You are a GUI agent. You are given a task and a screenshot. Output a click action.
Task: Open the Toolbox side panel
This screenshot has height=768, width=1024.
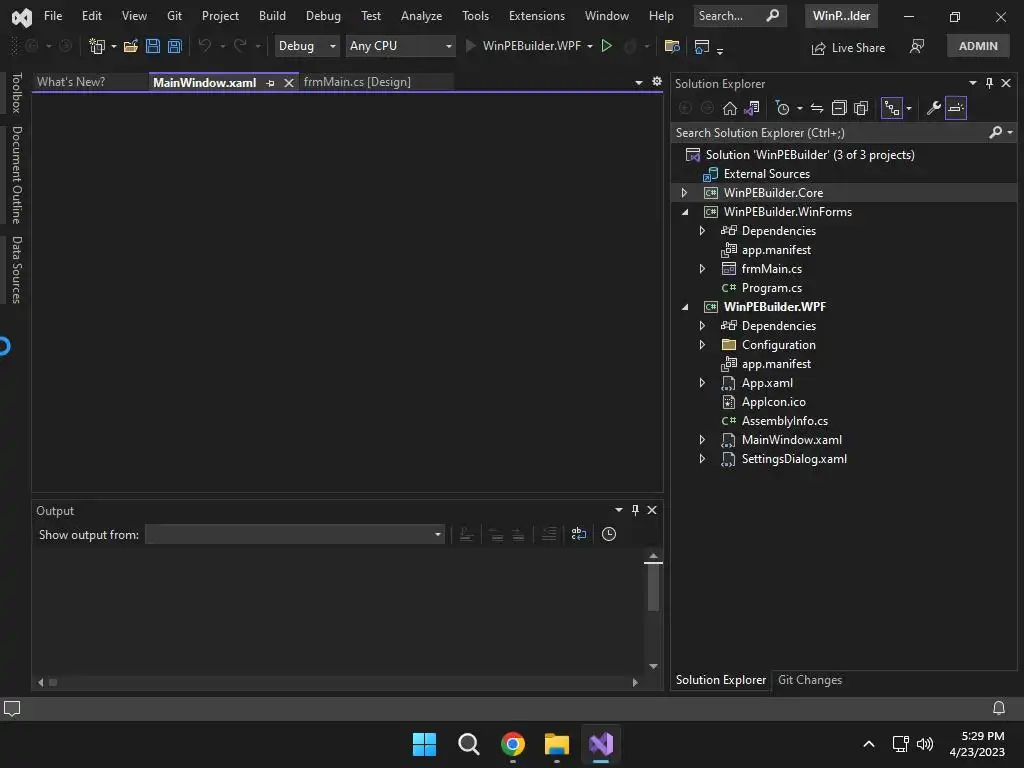tap(17, 93)
